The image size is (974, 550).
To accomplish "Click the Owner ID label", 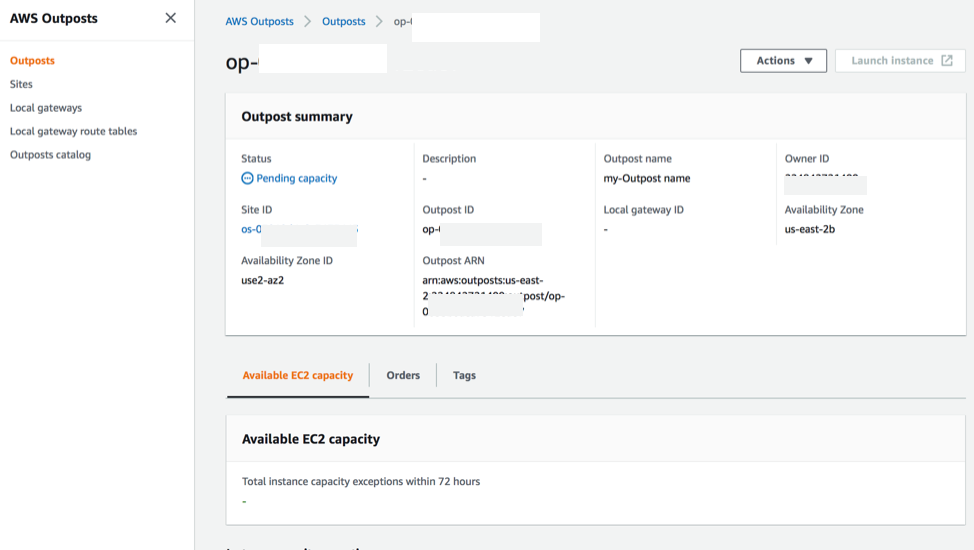I will [x=806, y=158].
